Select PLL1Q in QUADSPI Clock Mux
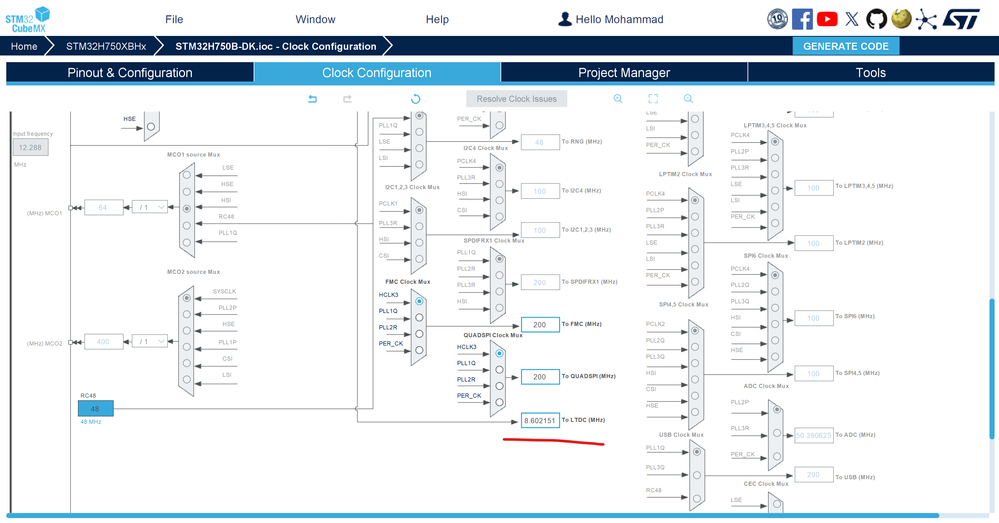 [500, 369]
